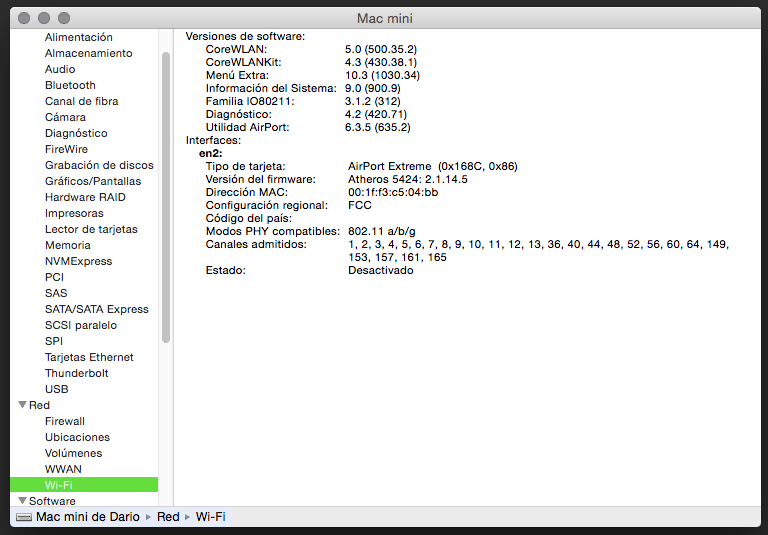Open NVMExpress entry
The height and width of the screenshot is (535, 768).
[78, 261]
